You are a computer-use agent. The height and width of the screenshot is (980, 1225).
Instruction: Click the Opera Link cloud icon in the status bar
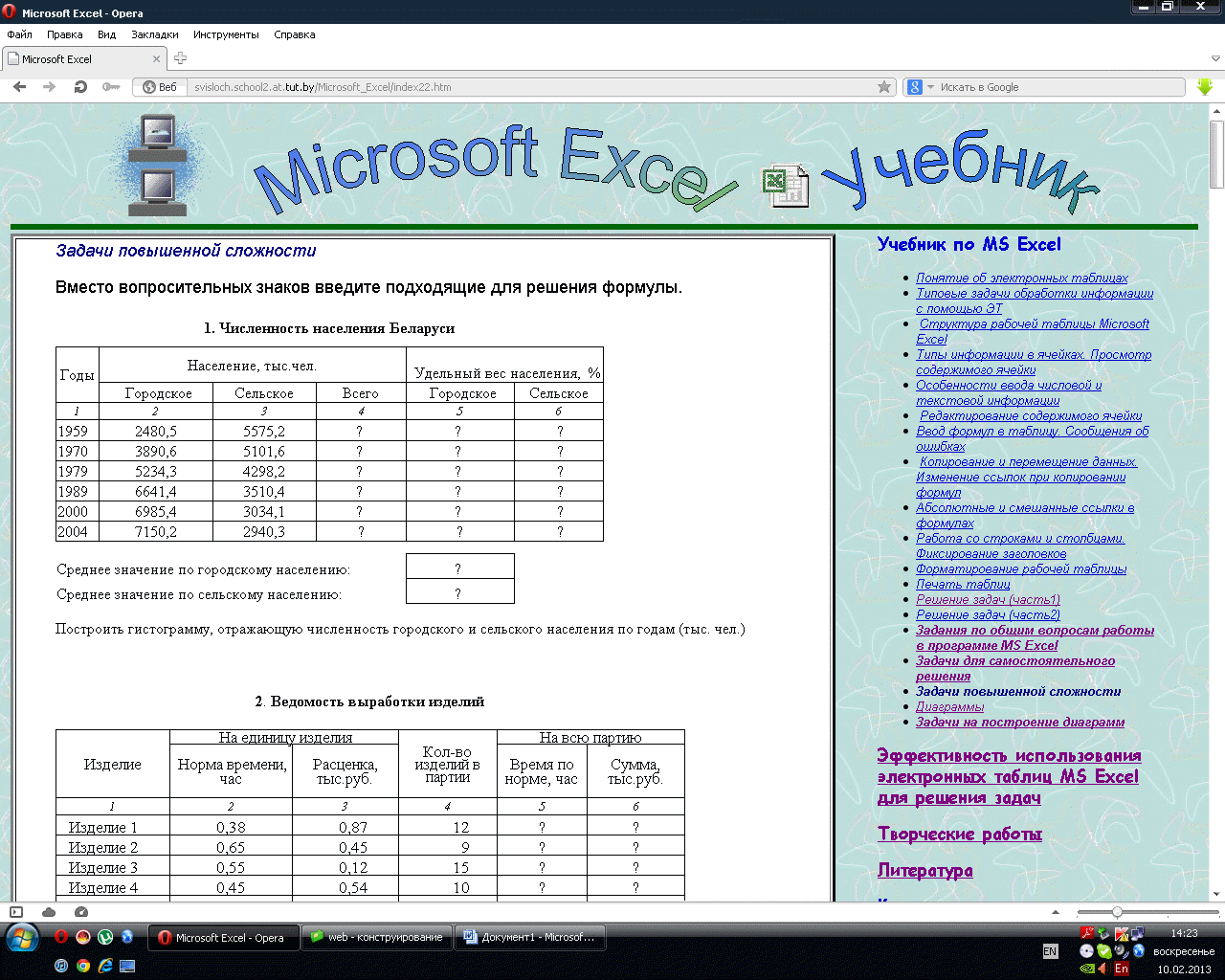pos(49,912)
